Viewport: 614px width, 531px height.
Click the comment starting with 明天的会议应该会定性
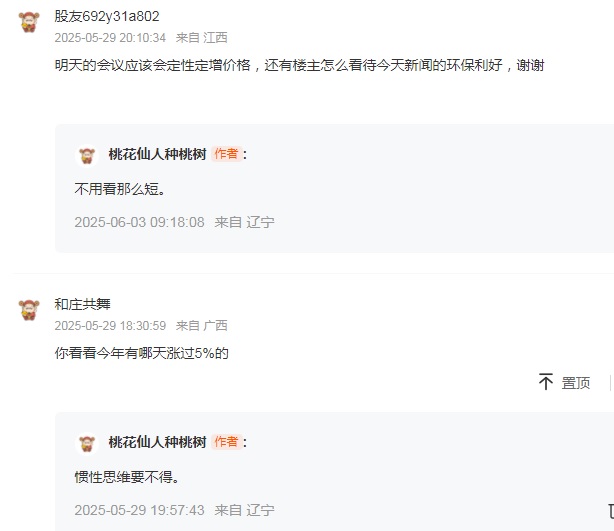pyautogui.click(x=299, y=65)
